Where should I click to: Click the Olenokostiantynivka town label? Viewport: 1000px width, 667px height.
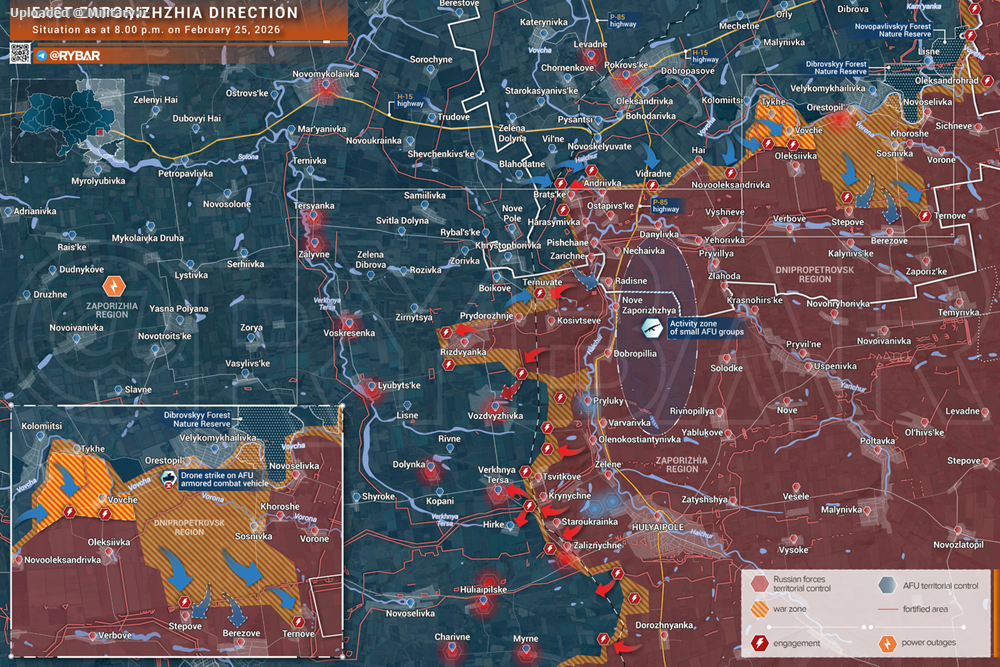tap(639, 439)
